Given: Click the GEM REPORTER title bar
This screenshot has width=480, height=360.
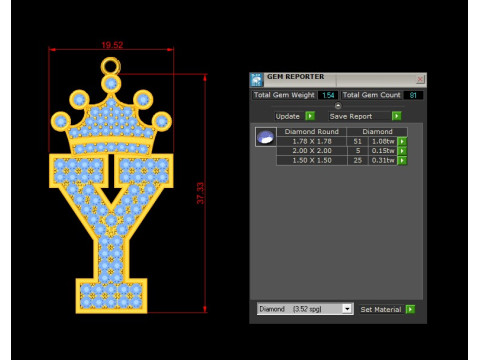Looking at the screenshot, I should click(338, 80).
